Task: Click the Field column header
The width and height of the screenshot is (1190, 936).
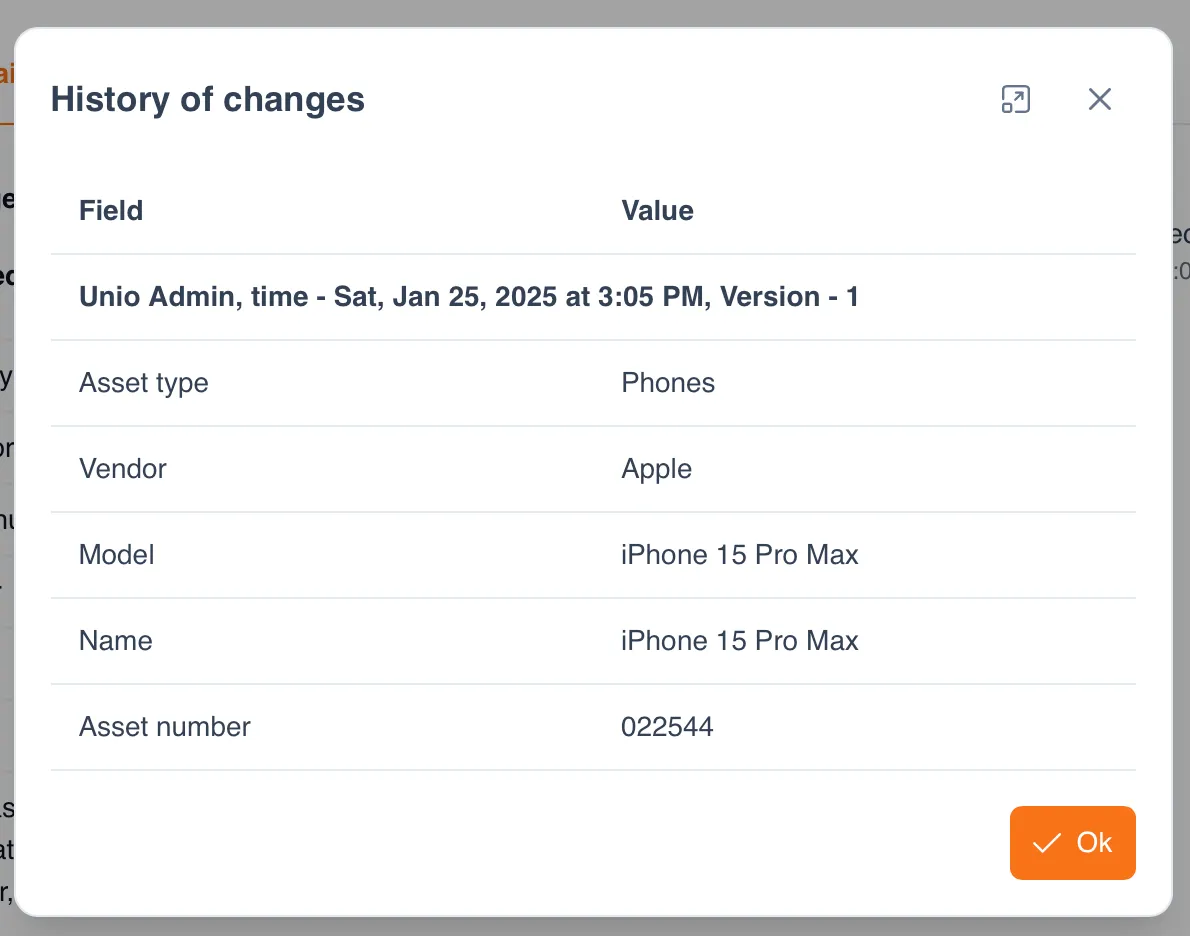Action: 111,211
